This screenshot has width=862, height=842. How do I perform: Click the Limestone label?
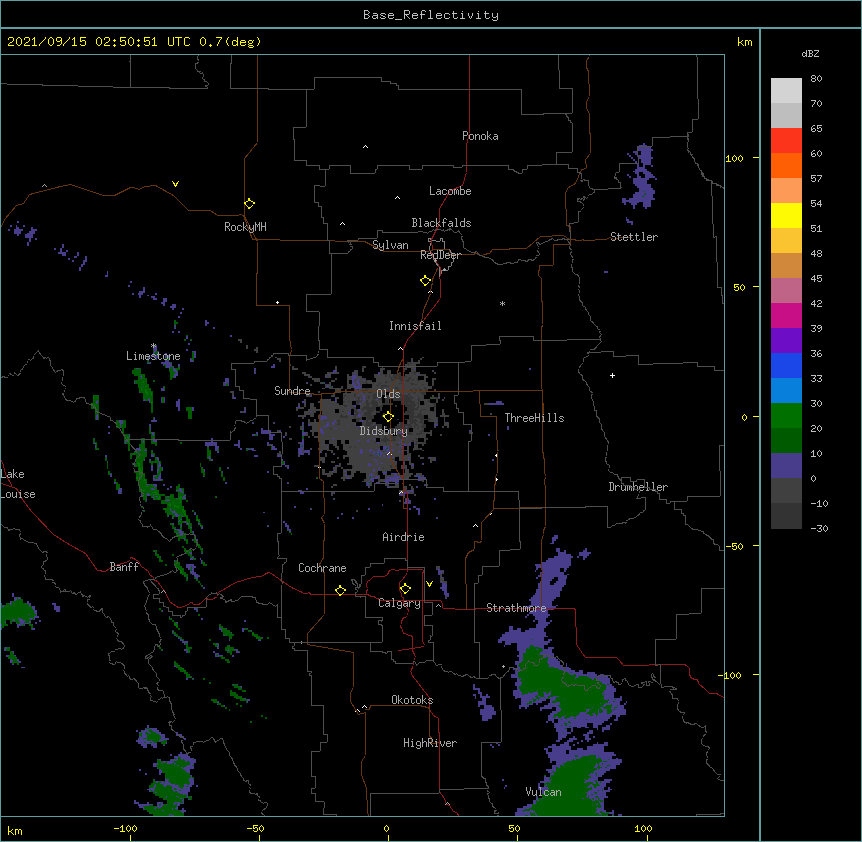[153, 356]
